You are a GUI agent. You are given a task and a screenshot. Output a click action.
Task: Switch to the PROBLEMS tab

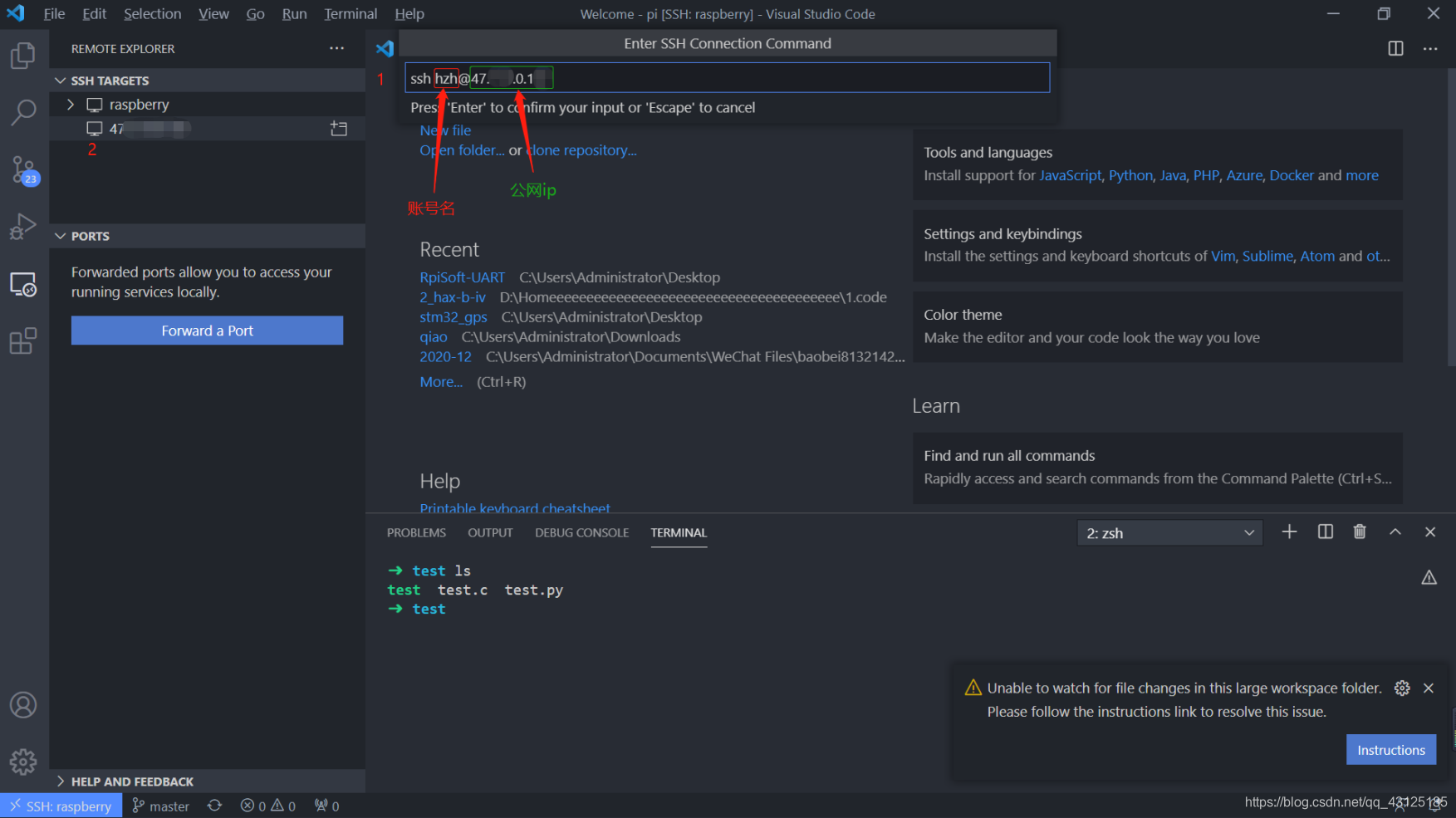click(x=416, y=532)
